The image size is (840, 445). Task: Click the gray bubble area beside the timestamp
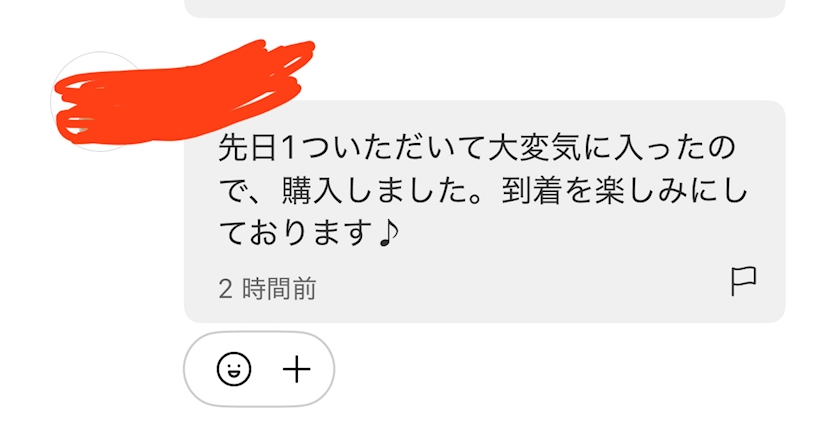[x=520, y=289]
